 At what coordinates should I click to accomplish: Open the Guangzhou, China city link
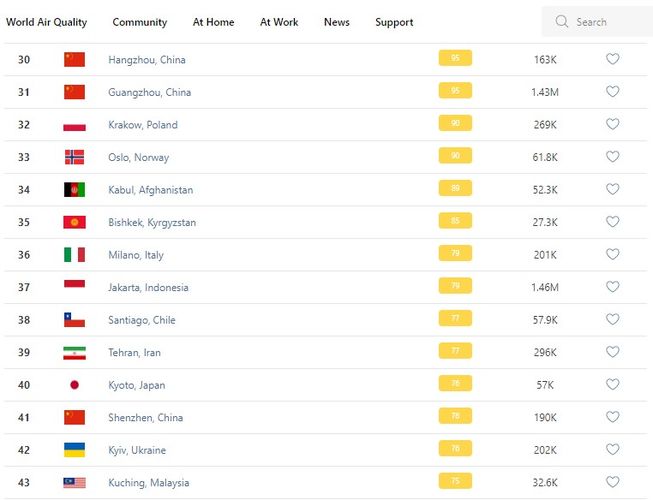click(149, 92)
